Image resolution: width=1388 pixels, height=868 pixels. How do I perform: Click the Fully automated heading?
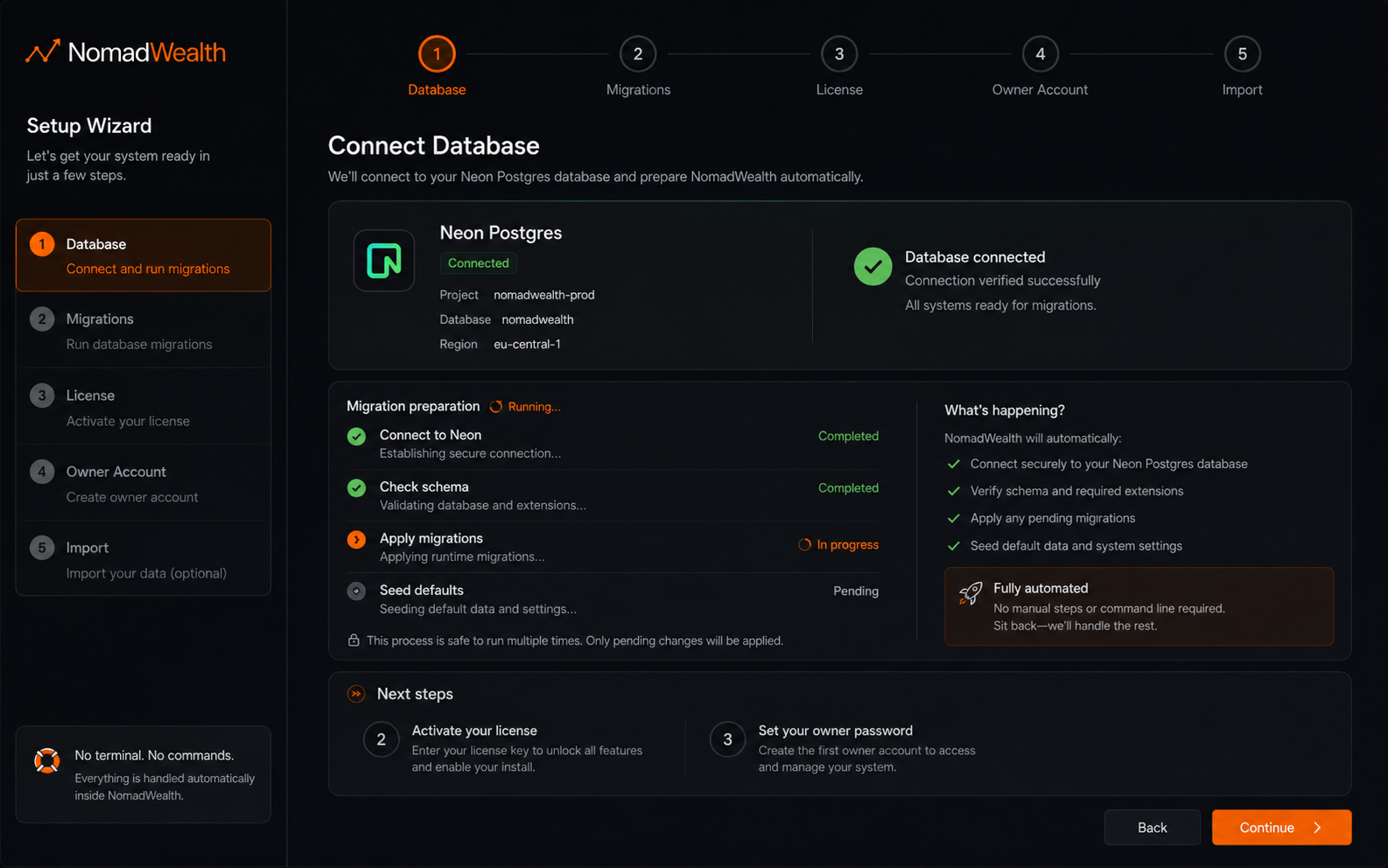1041,588
